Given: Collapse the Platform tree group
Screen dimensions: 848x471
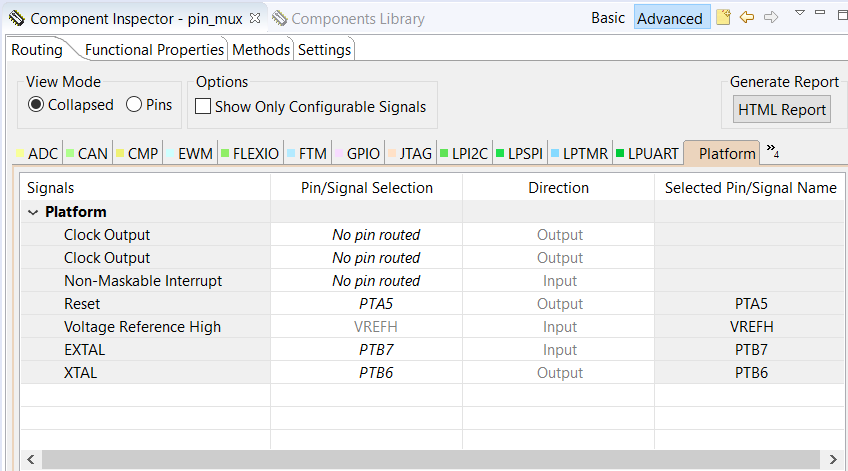Looking at the screenshot, I should coord(34,212).
